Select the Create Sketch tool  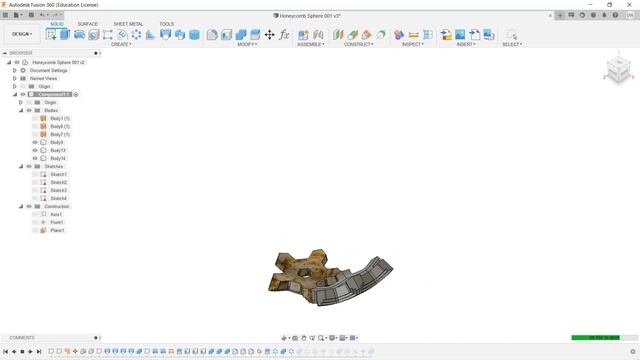[51, 34]
